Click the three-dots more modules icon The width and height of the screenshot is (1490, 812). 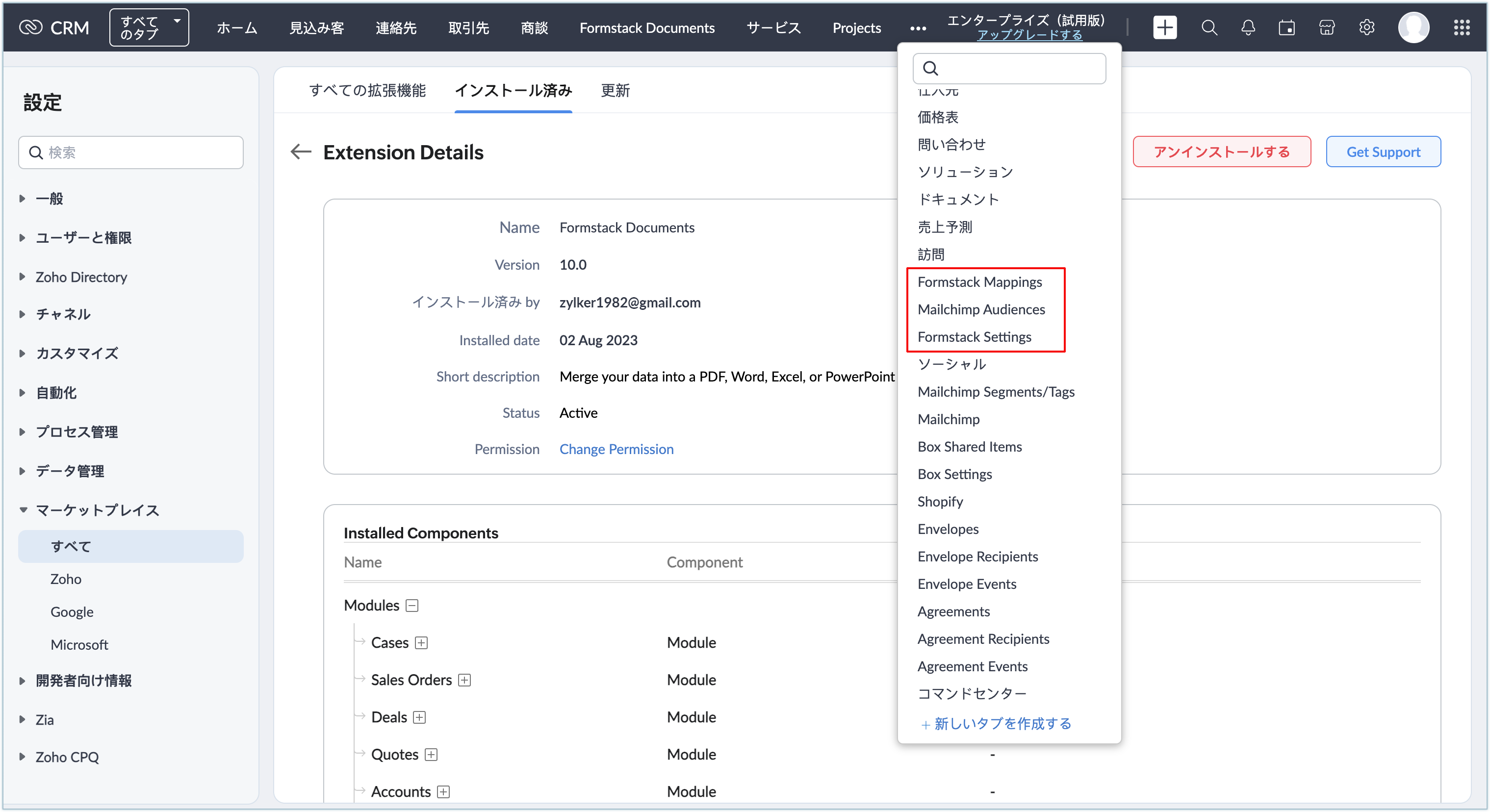[917, 28]
